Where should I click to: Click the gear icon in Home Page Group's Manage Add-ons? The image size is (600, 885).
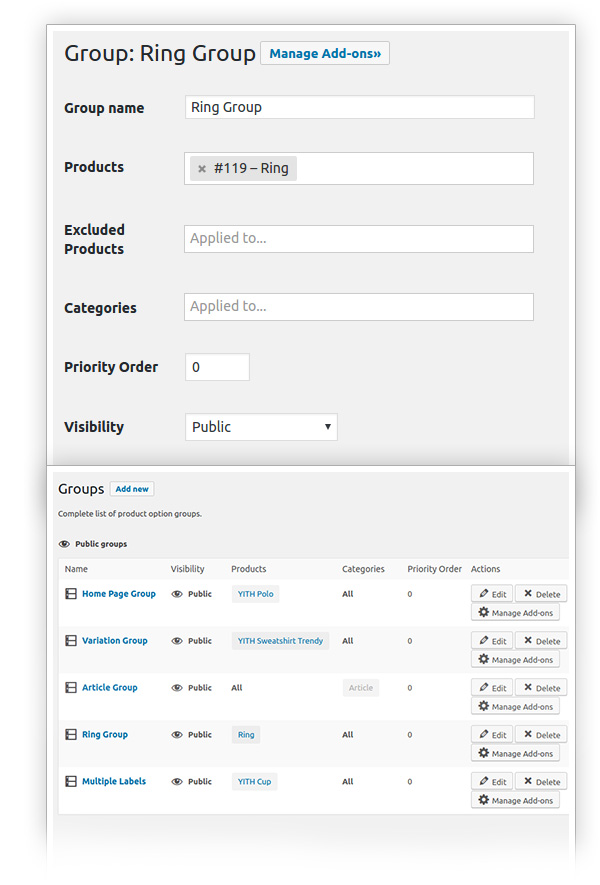coord(484,612)
